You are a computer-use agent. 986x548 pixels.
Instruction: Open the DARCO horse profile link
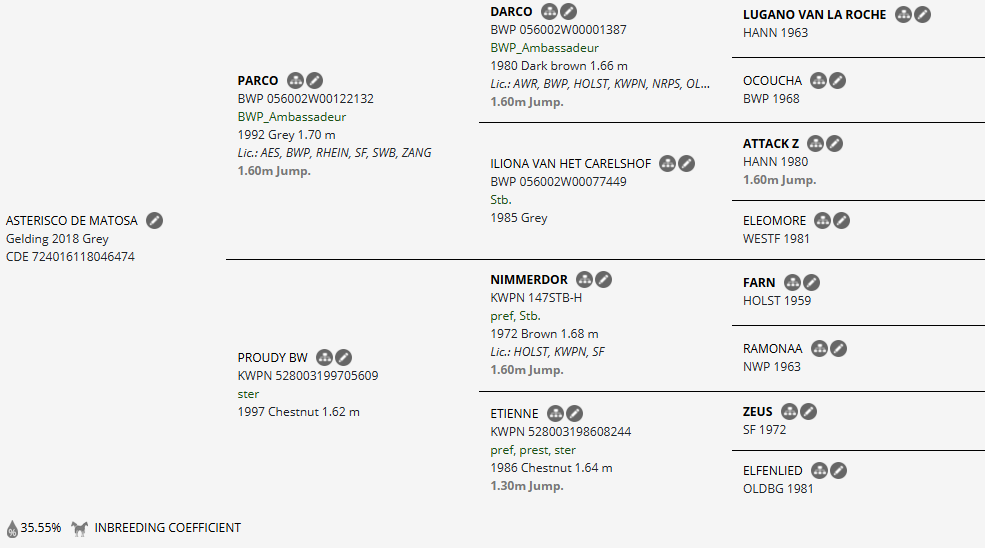pyautogui.click(x=511, y=12)
